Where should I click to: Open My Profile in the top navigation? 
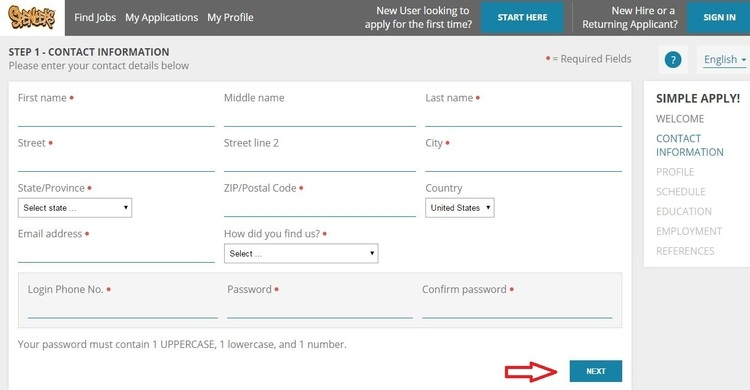(x=230, y=17)
